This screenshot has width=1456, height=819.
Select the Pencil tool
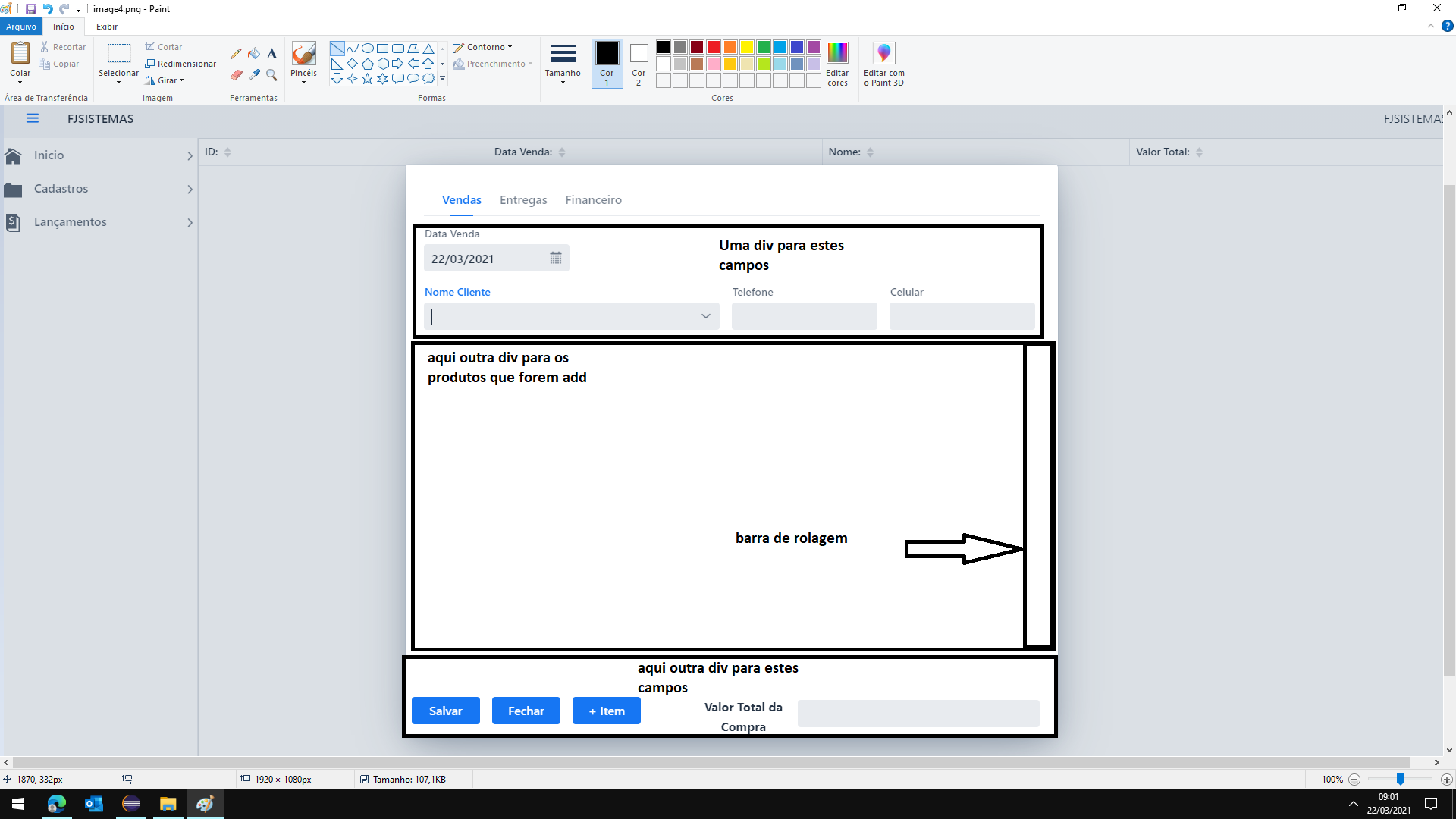pos(236,54)
